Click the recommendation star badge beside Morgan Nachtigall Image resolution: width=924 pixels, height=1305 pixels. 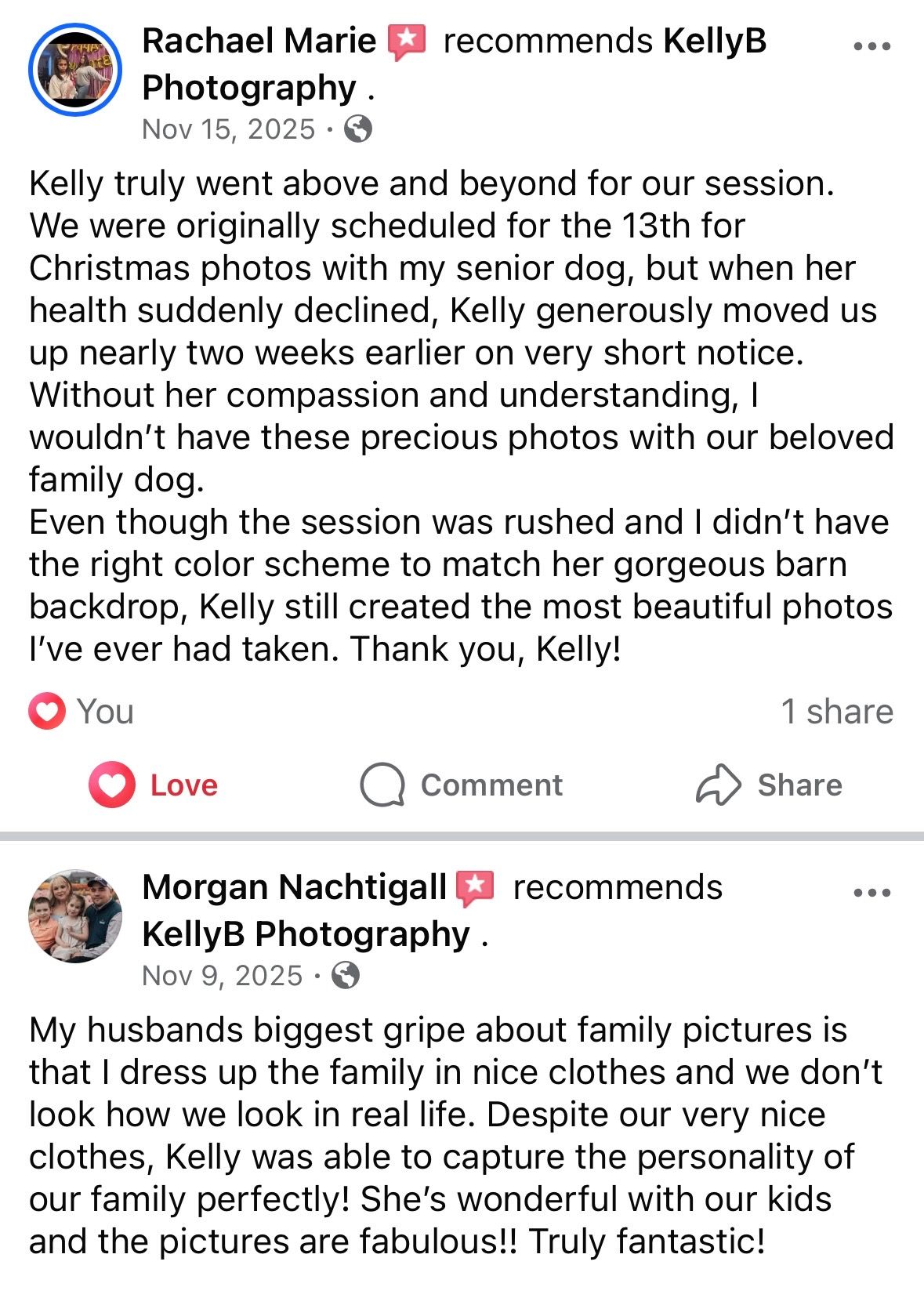(x=476, y=889)
